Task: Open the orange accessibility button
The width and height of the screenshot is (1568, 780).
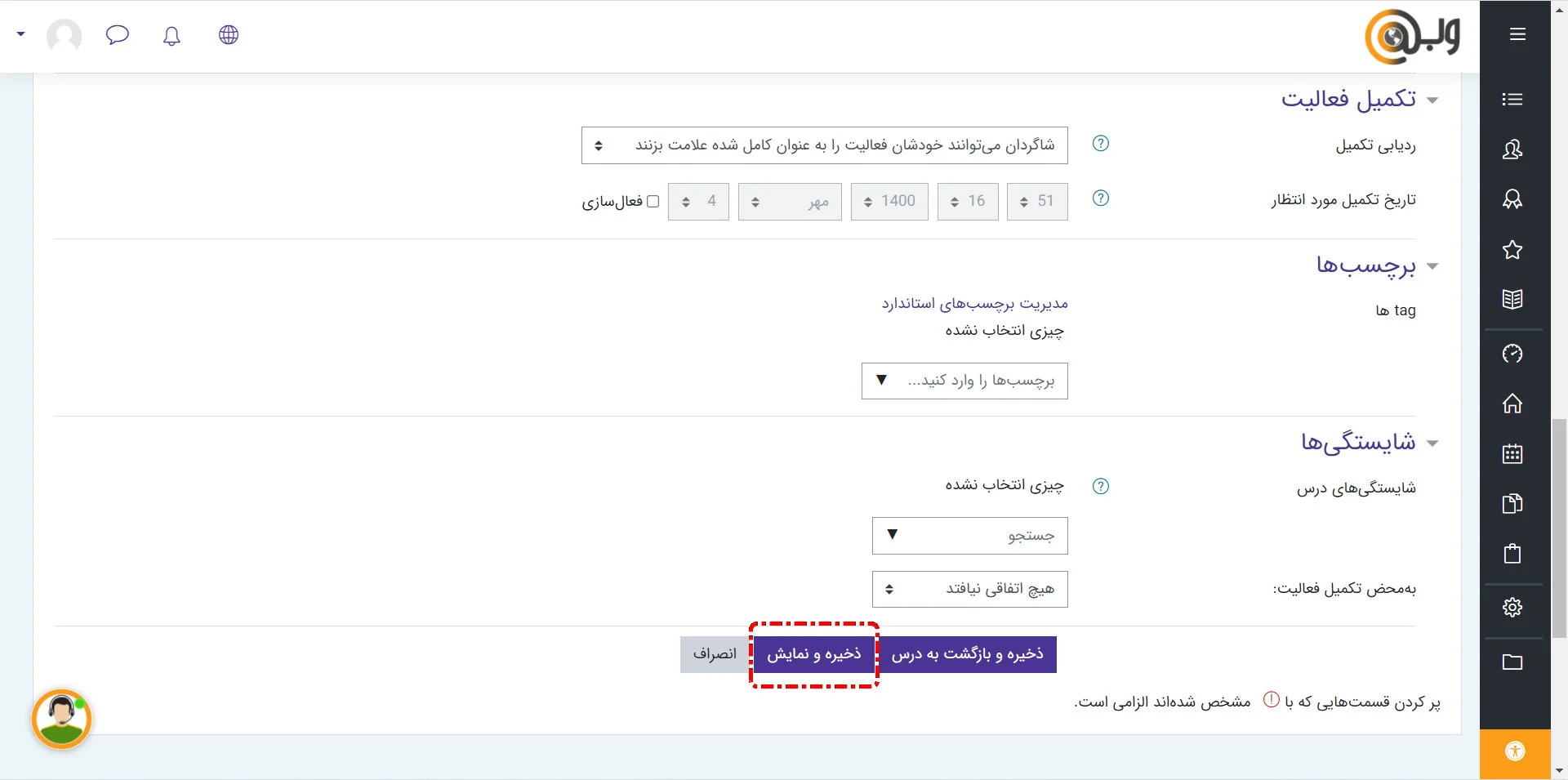Action: coord(1515,751)
